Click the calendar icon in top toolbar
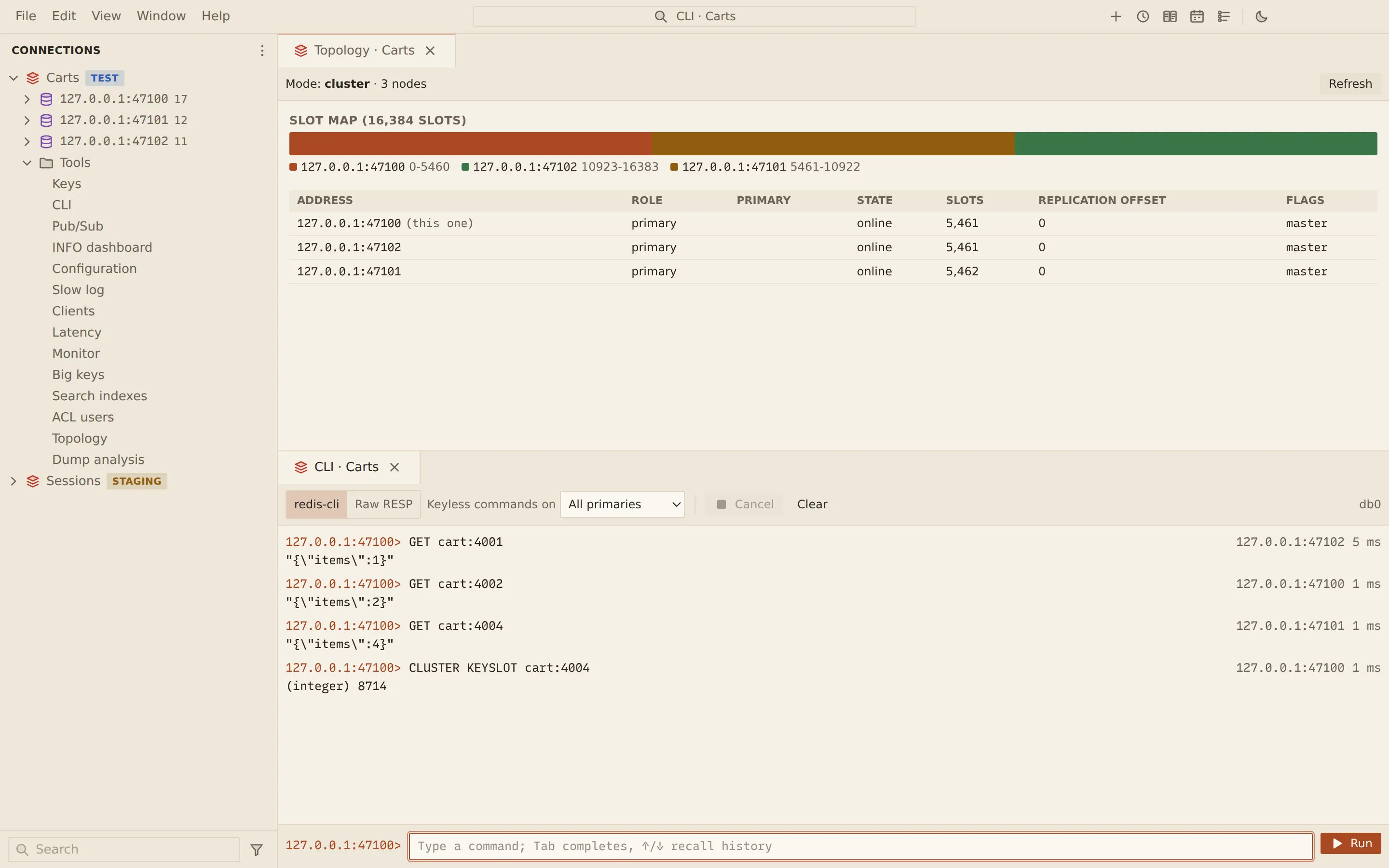Image resolution: width=1389 pixels, height=868 pixels. pyautogui.click(x=1196, y=17)
